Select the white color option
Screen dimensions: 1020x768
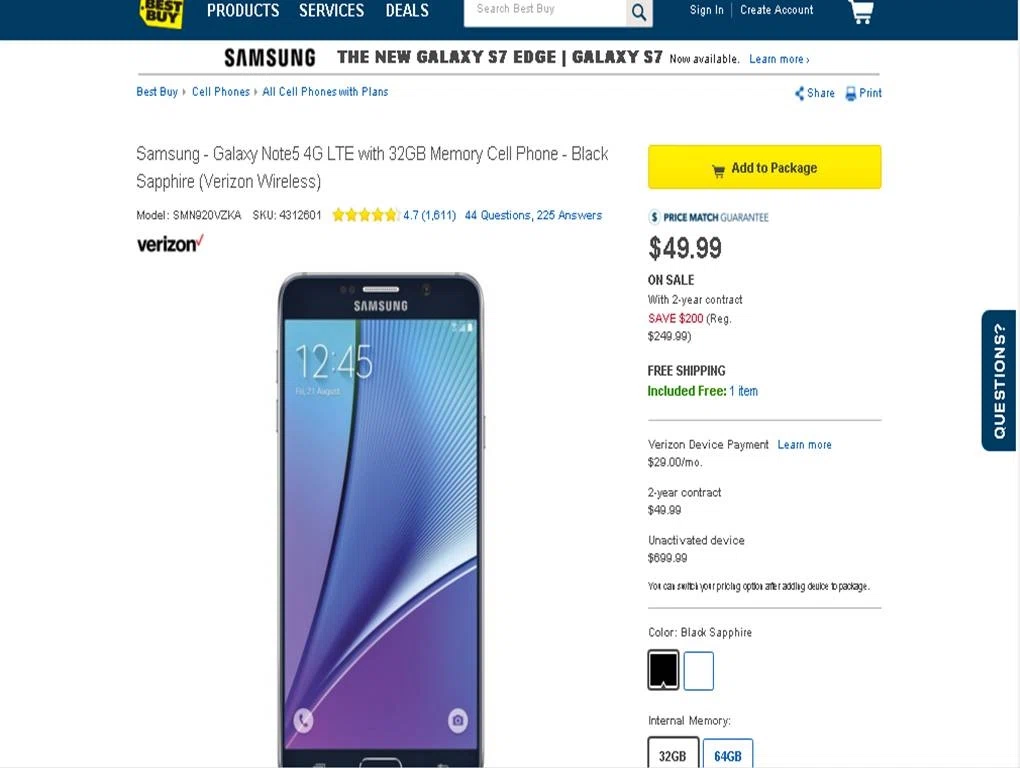(x=699, y=670)
